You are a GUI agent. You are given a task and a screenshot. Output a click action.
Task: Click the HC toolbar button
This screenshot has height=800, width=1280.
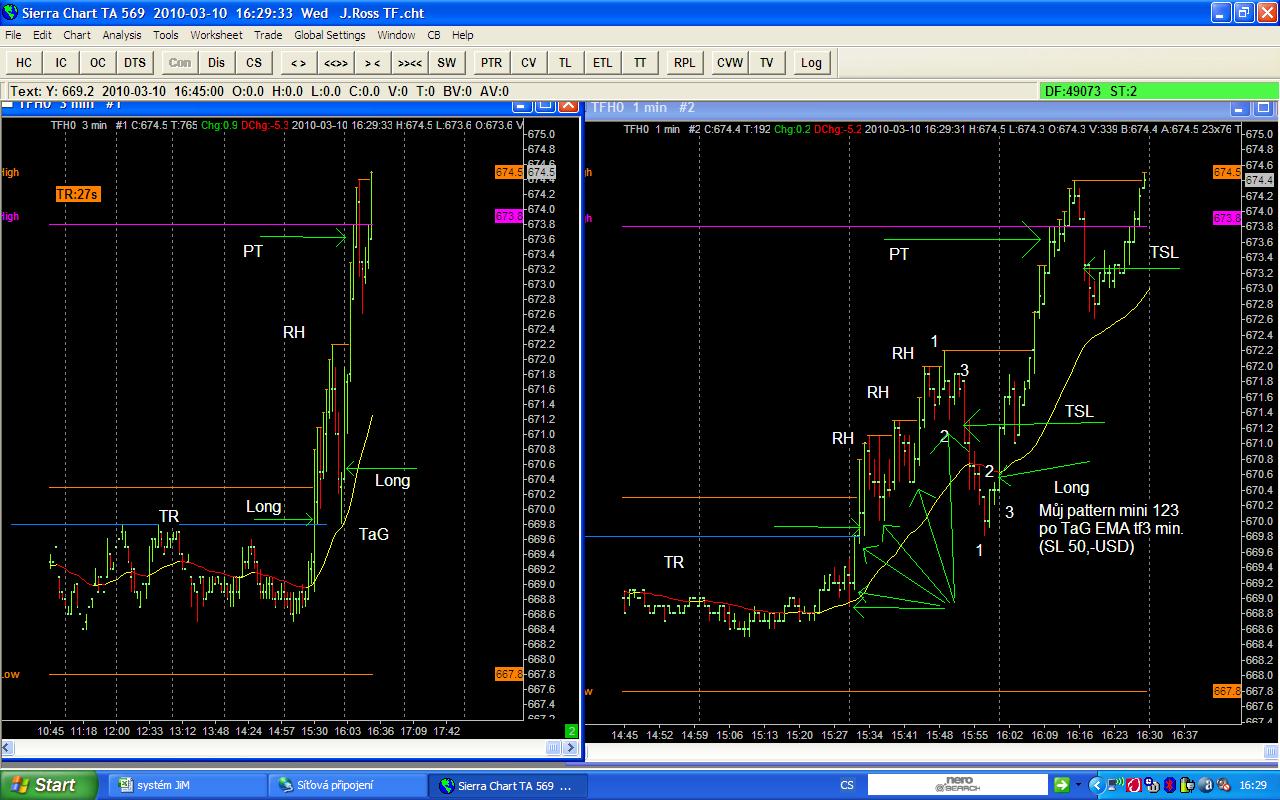(24, 62)
